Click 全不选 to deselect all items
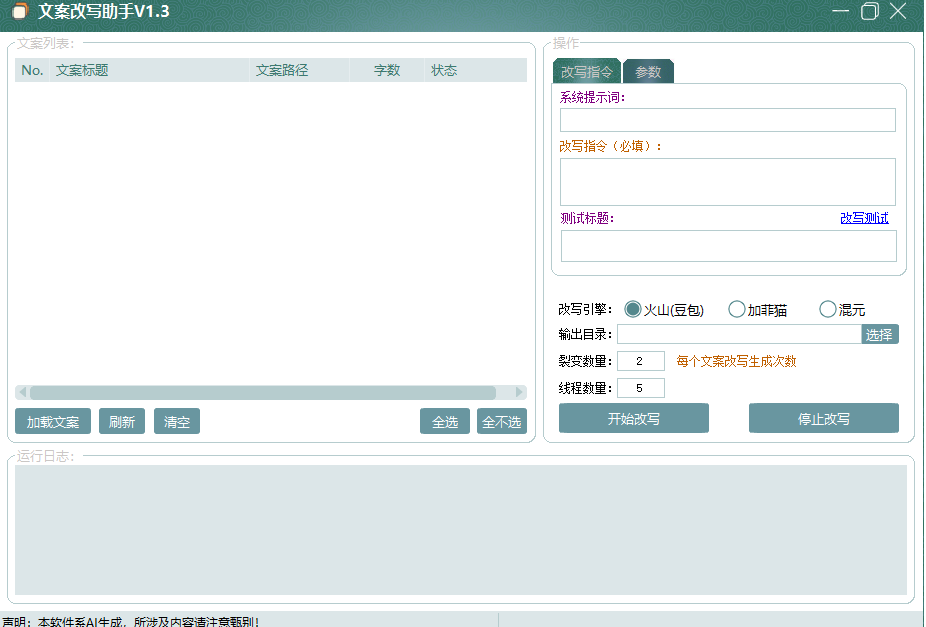The height and width of the screenshot is (627, 926). pos(503,421)
